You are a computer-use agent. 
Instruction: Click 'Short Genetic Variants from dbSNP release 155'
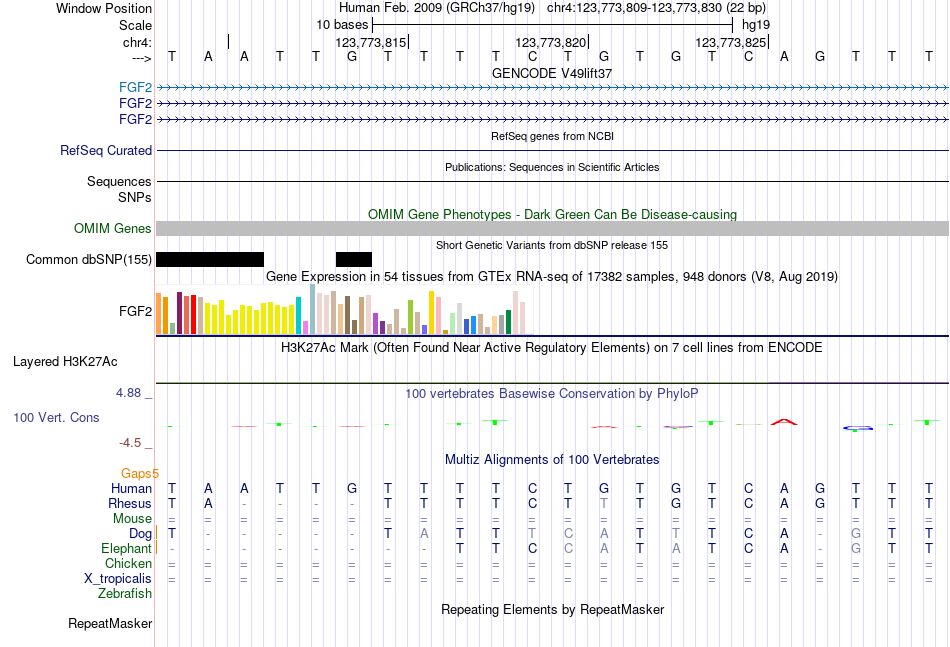click(x=552, y=245)
